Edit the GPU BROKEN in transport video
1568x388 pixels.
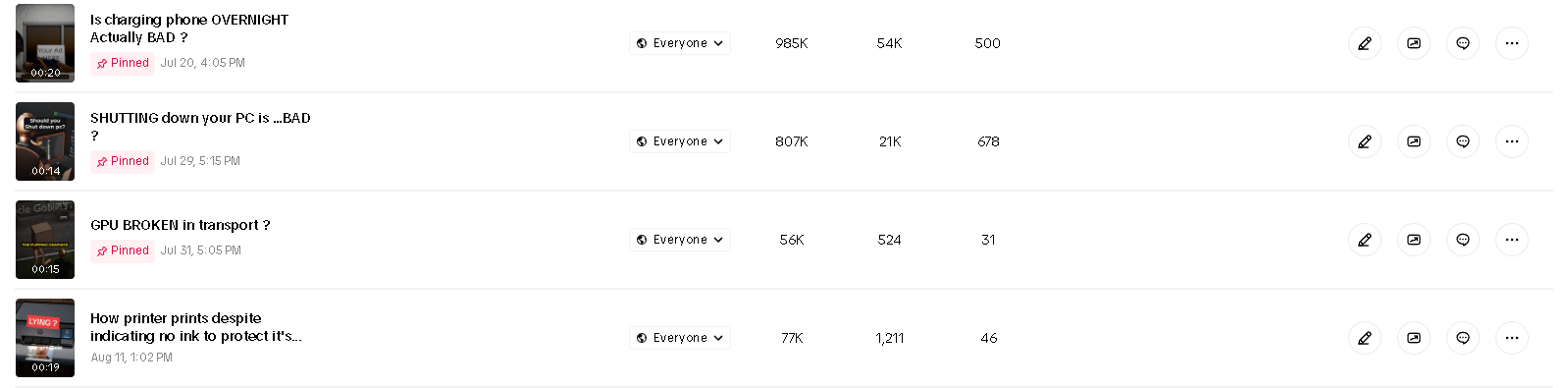(x=1364, y=240)
